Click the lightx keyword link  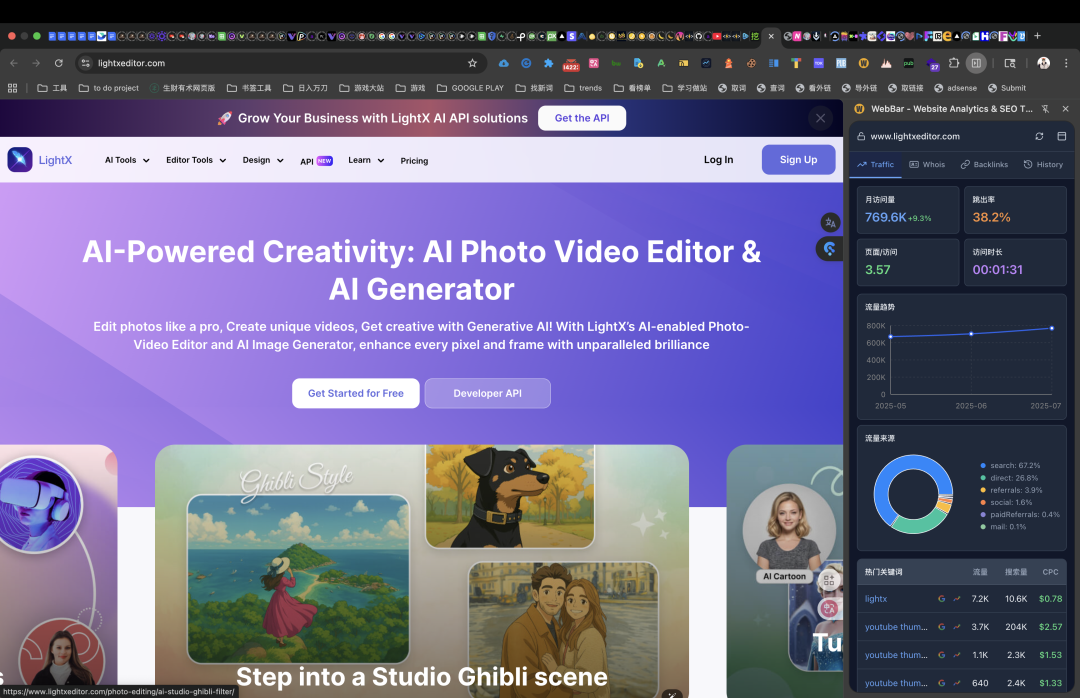[x=875, y=599]
